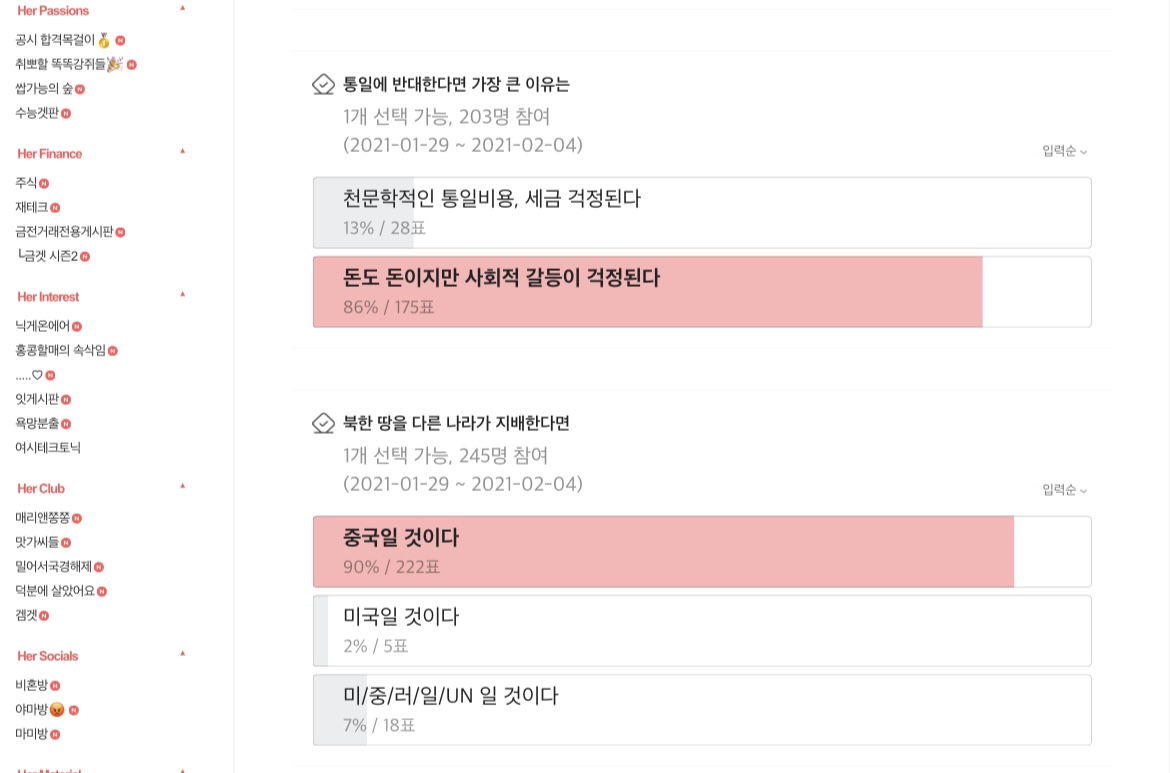Go to 금전거래전용게시판 board link
The height and width of the screenshot is (773, 1170).
[63, 231]
